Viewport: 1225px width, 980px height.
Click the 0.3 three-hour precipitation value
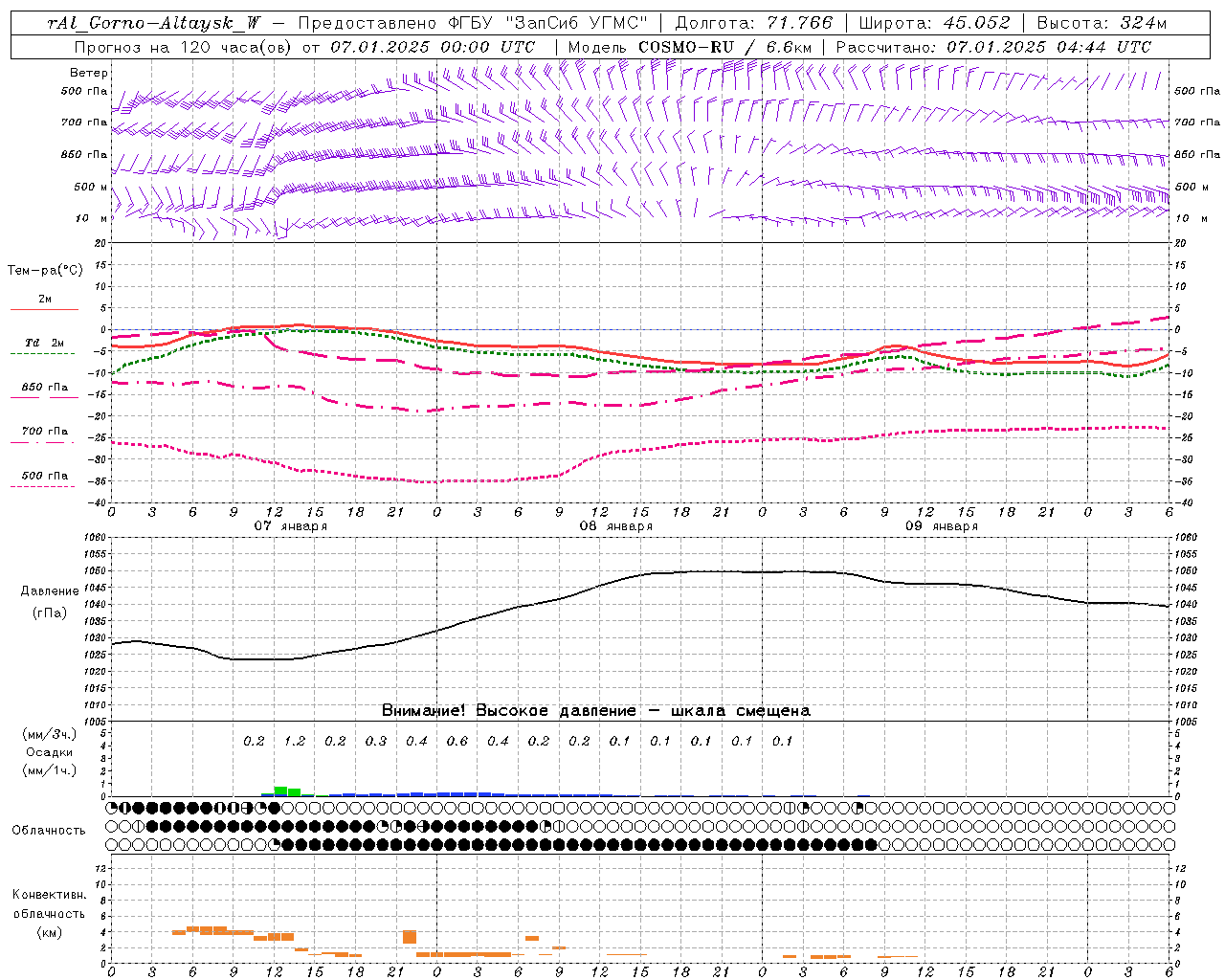pos(376,741)
